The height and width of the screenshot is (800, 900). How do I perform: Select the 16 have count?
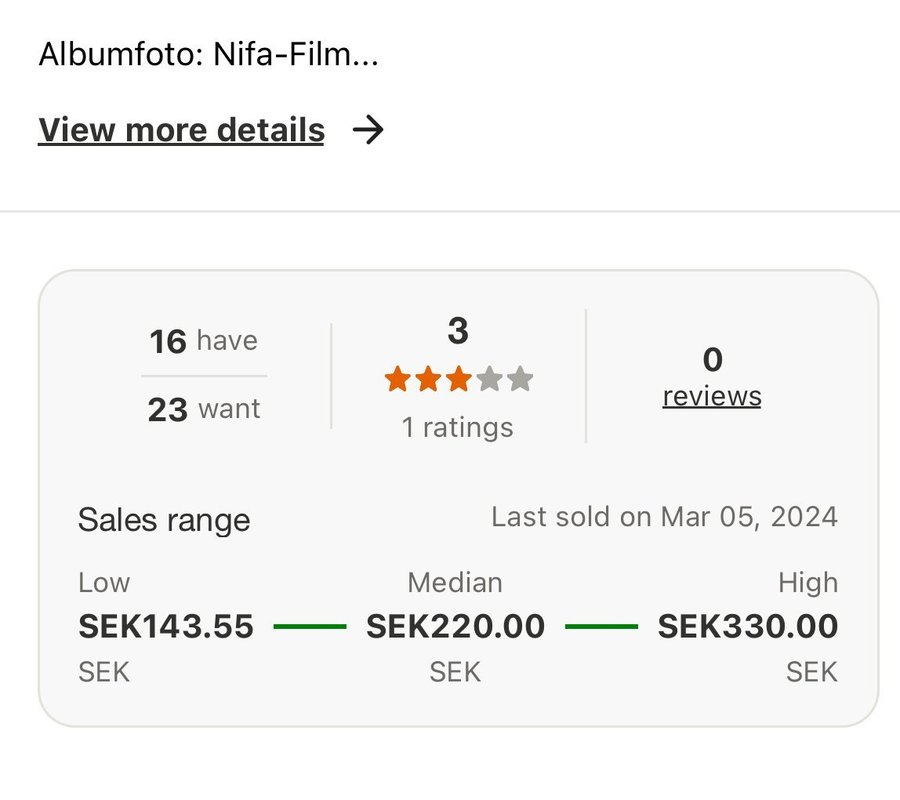click(204, 341)
